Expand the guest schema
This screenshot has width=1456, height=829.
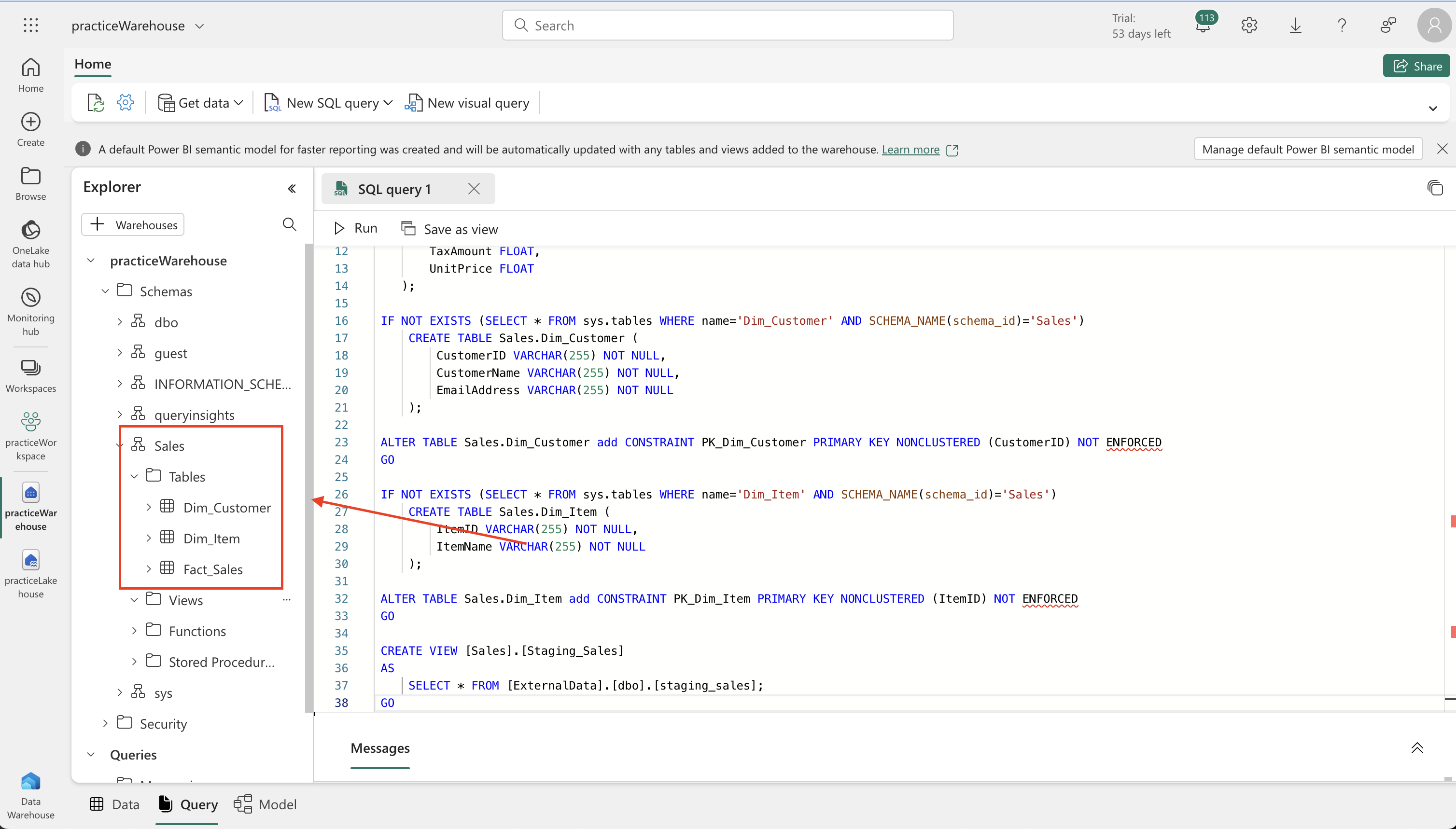click(120, 352)
